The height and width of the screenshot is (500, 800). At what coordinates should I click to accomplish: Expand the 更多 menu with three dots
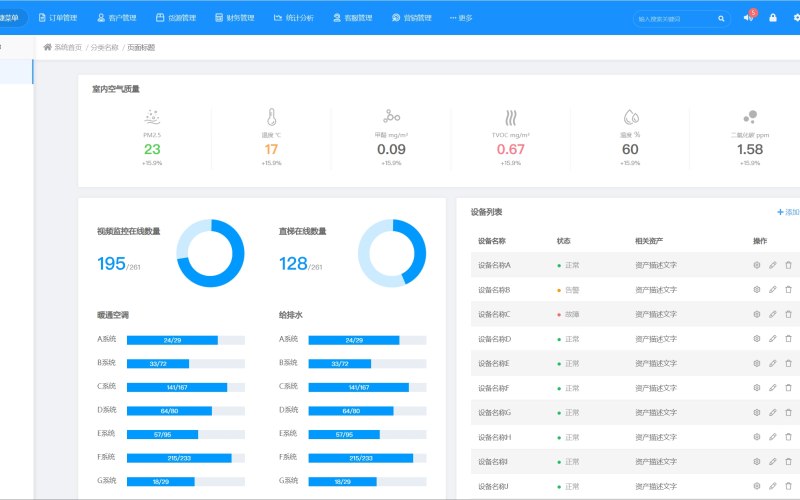click(461, 18)
